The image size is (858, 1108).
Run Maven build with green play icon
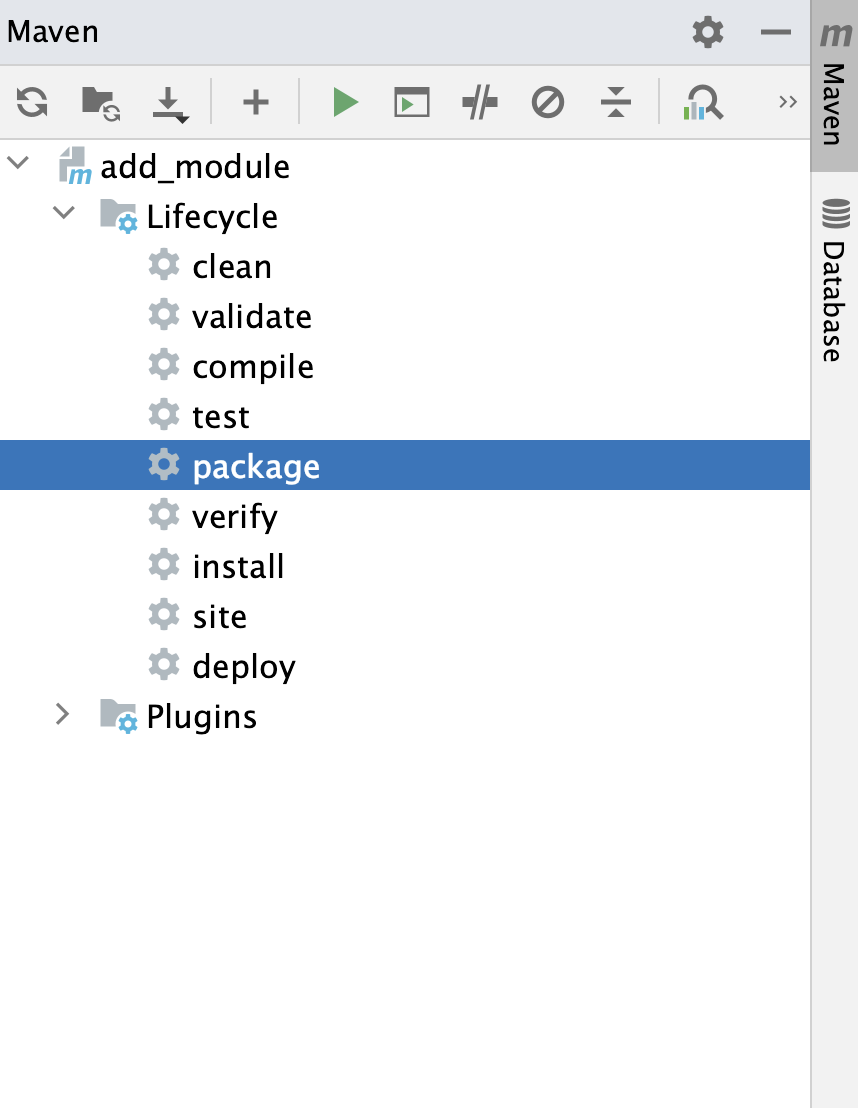(x=345, y=102)
